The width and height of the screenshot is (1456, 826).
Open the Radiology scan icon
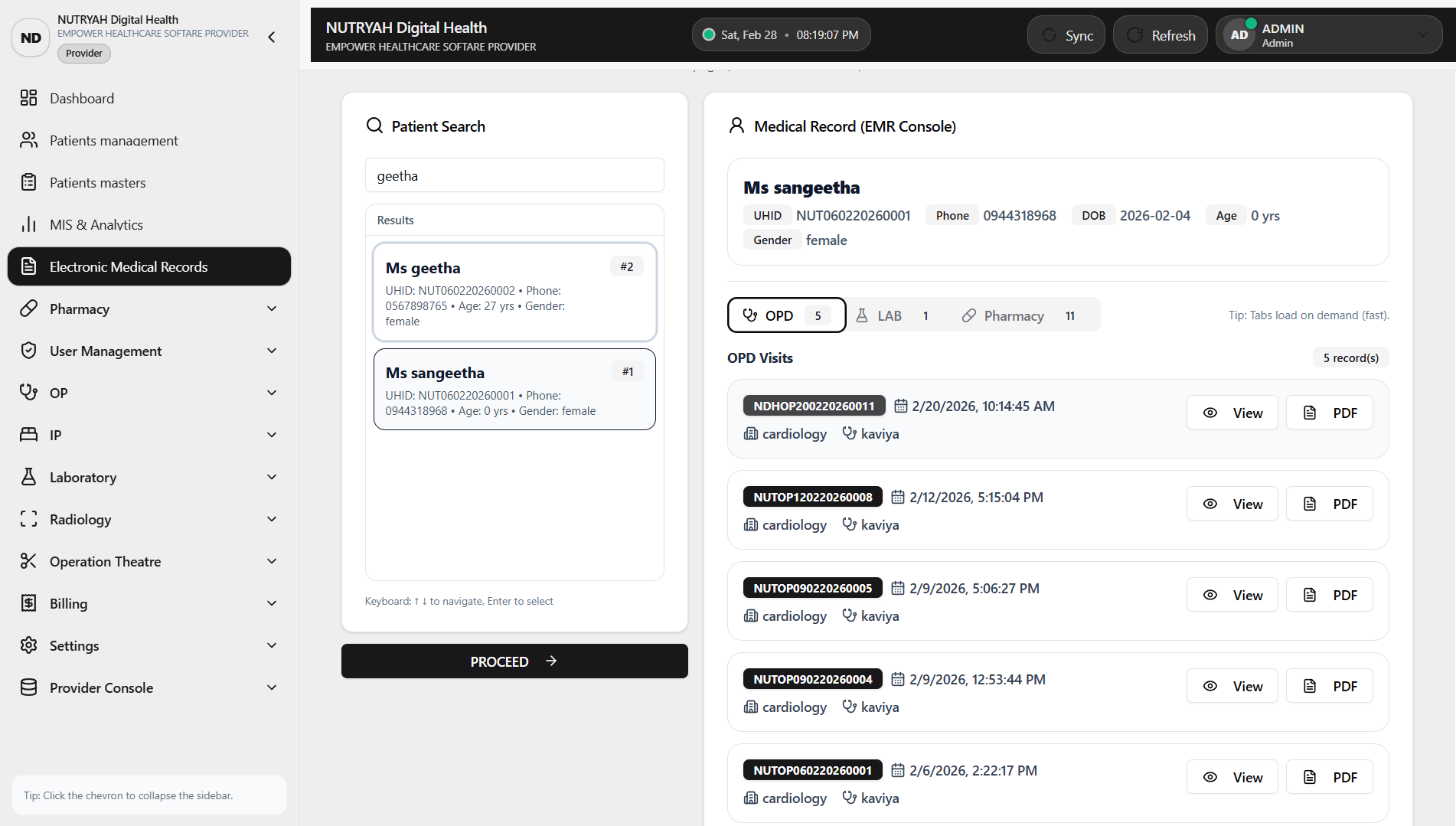point(29,519)
